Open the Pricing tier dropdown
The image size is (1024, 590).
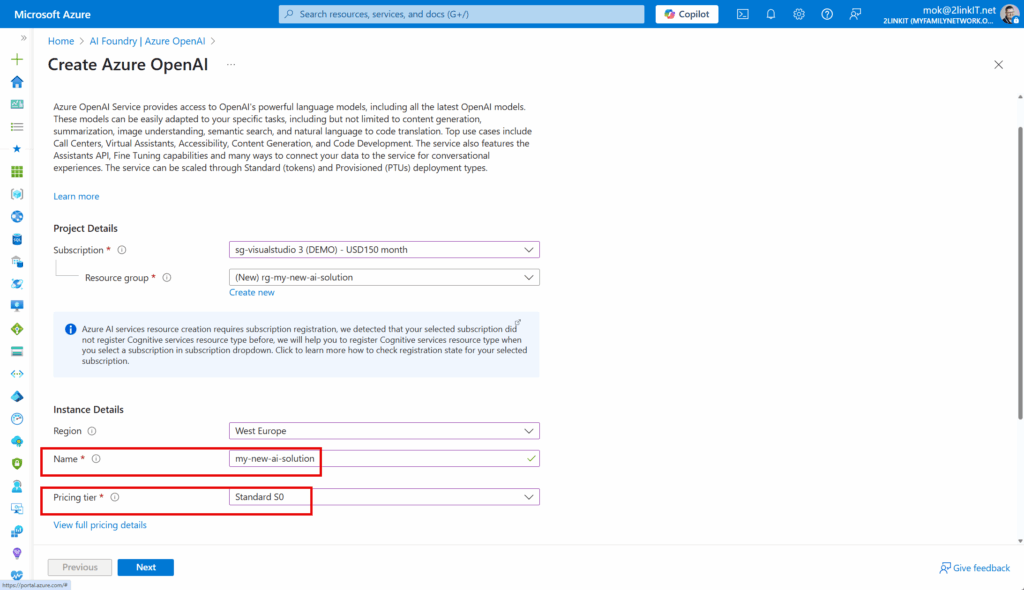click(x=384, y=497)
